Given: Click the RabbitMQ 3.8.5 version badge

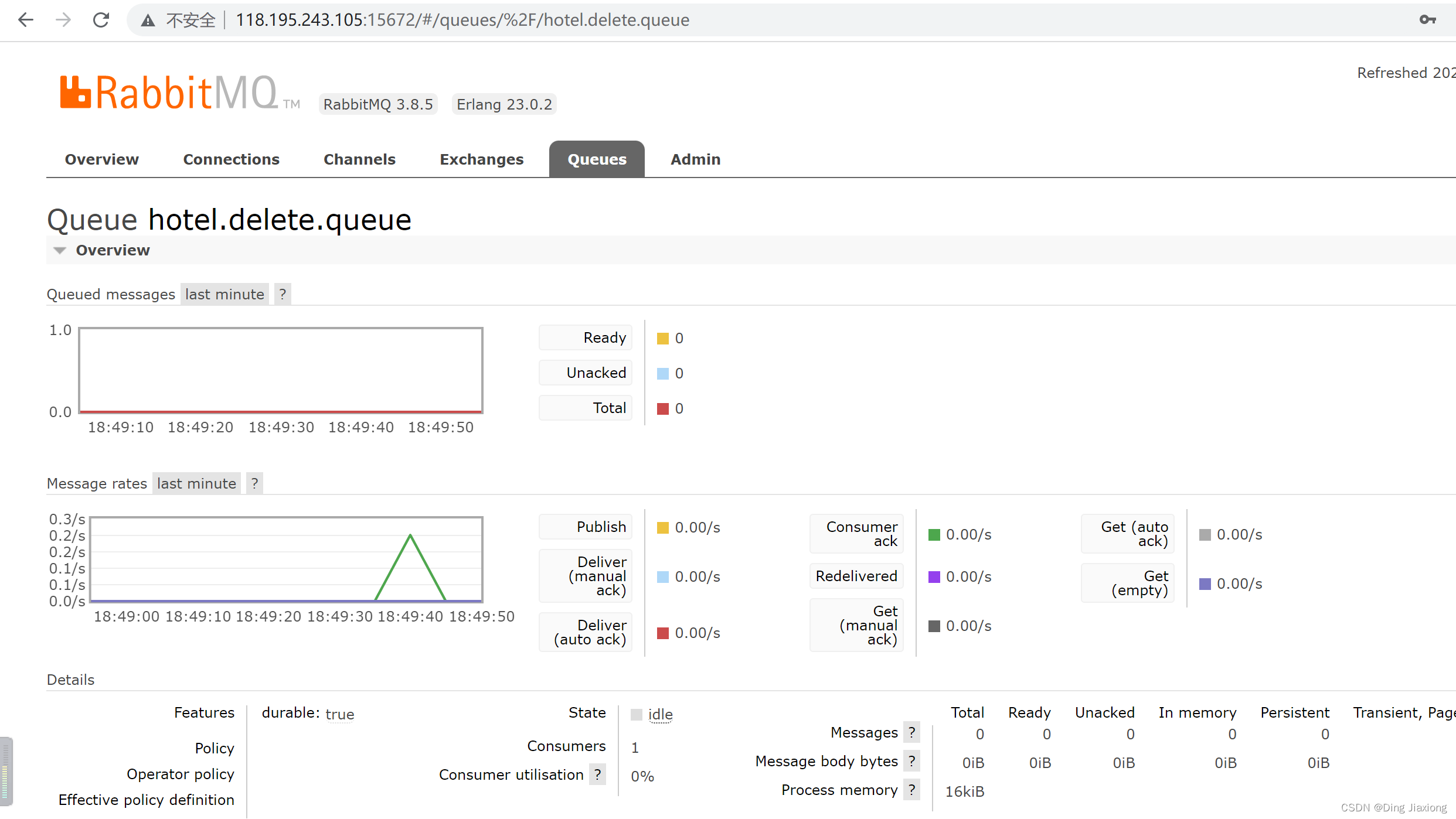Looking at the screenshot, I should [378, 104].
